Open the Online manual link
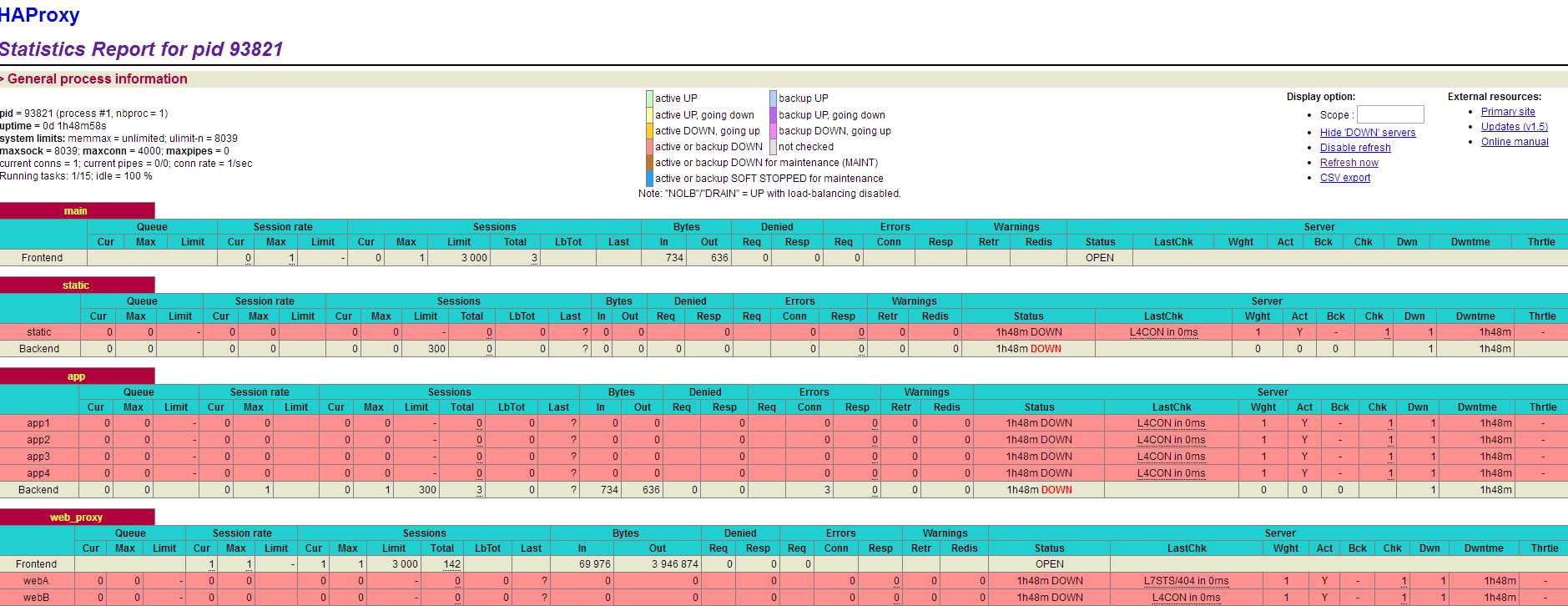 tap(1515, 142)
